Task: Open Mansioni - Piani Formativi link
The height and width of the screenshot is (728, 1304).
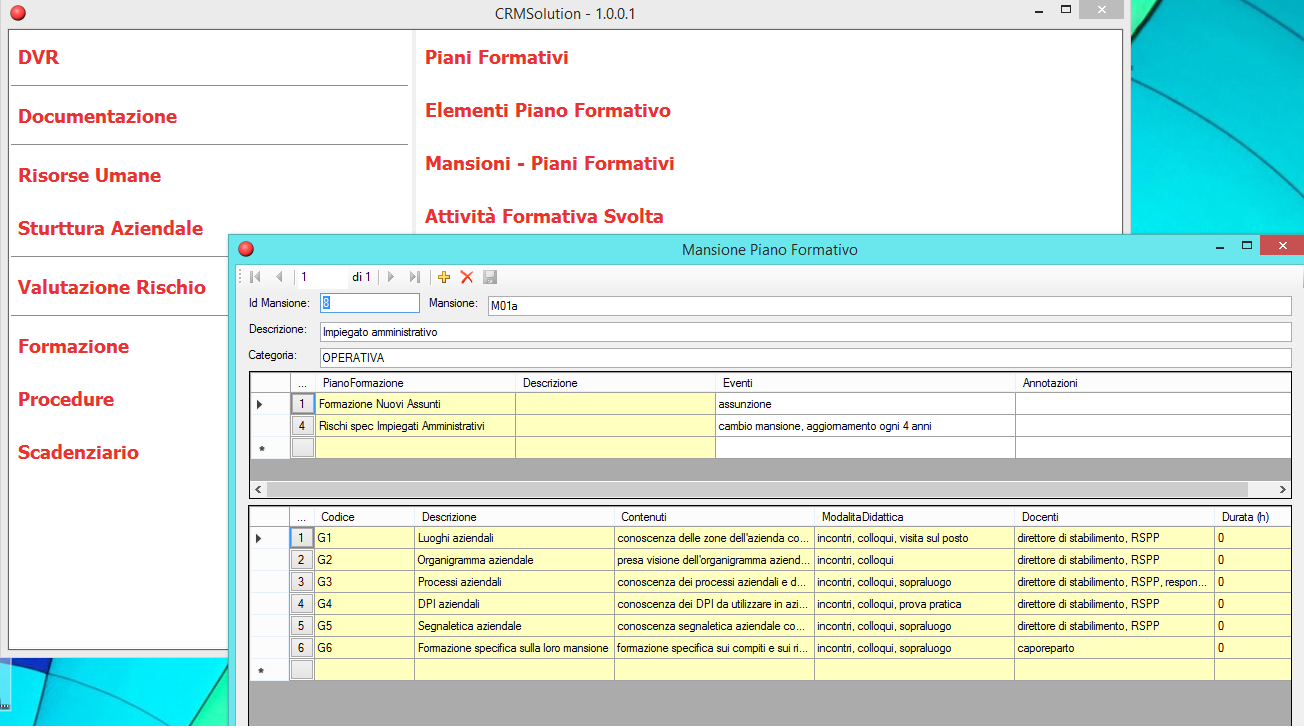Action: coord(550,163)
